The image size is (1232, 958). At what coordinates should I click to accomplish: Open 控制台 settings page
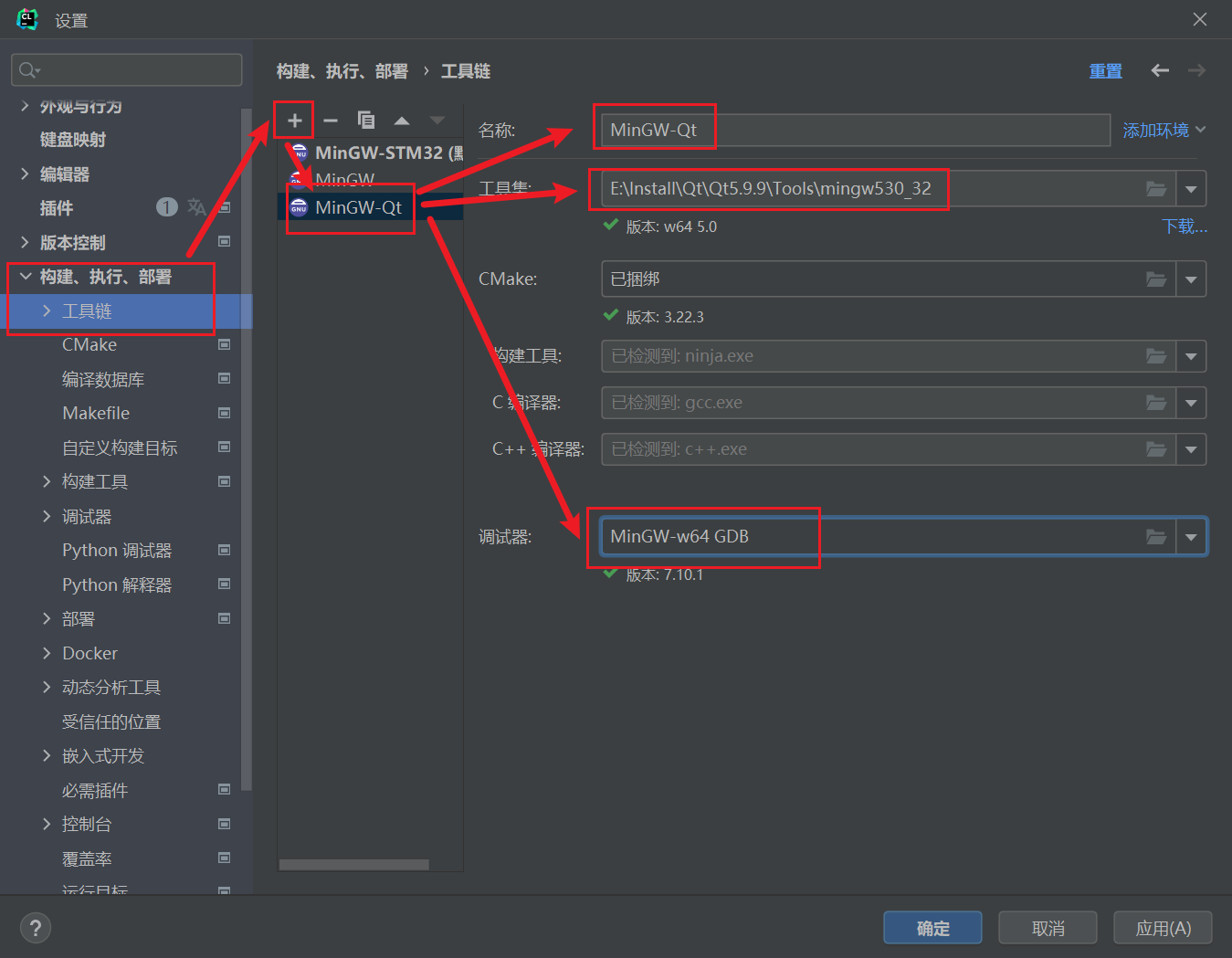coord(87,824)
